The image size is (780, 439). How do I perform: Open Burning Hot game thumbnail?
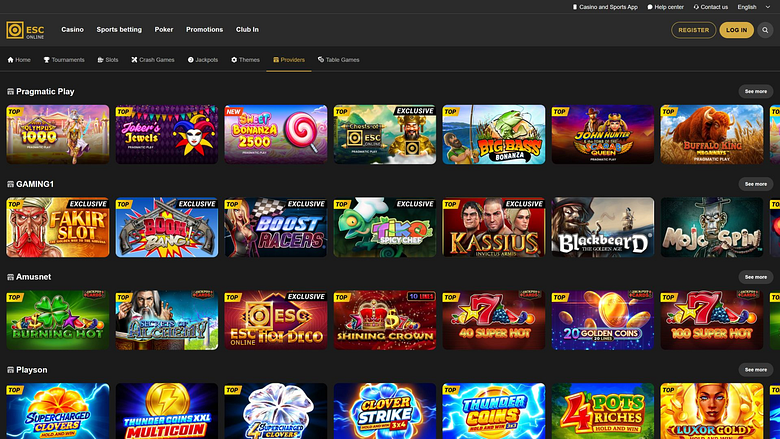coord(58,320)
